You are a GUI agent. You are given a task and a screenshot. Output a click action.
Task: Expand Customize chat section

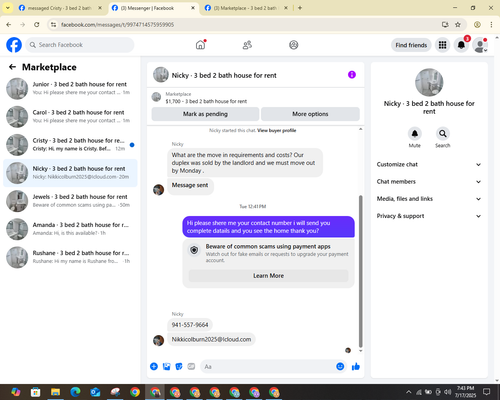(429, 164)
